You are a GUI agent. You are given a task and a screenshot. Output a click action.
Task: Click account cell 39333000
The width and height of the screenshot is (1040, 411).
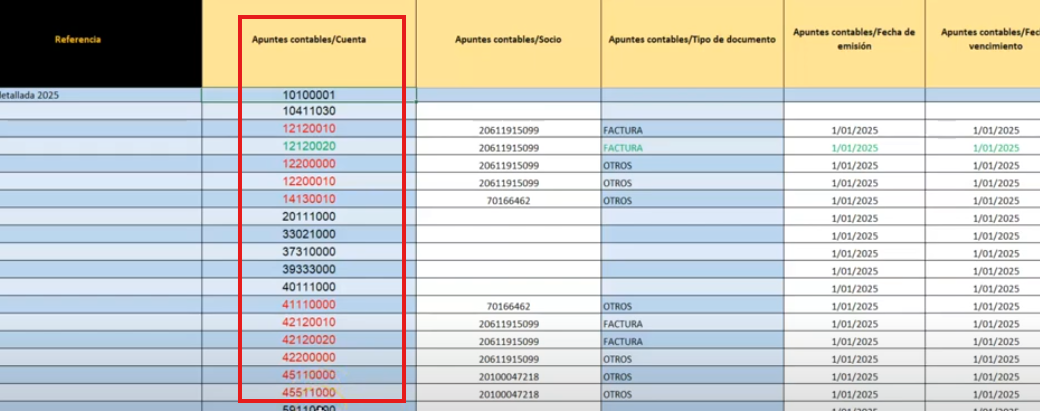tap(309, 269)
